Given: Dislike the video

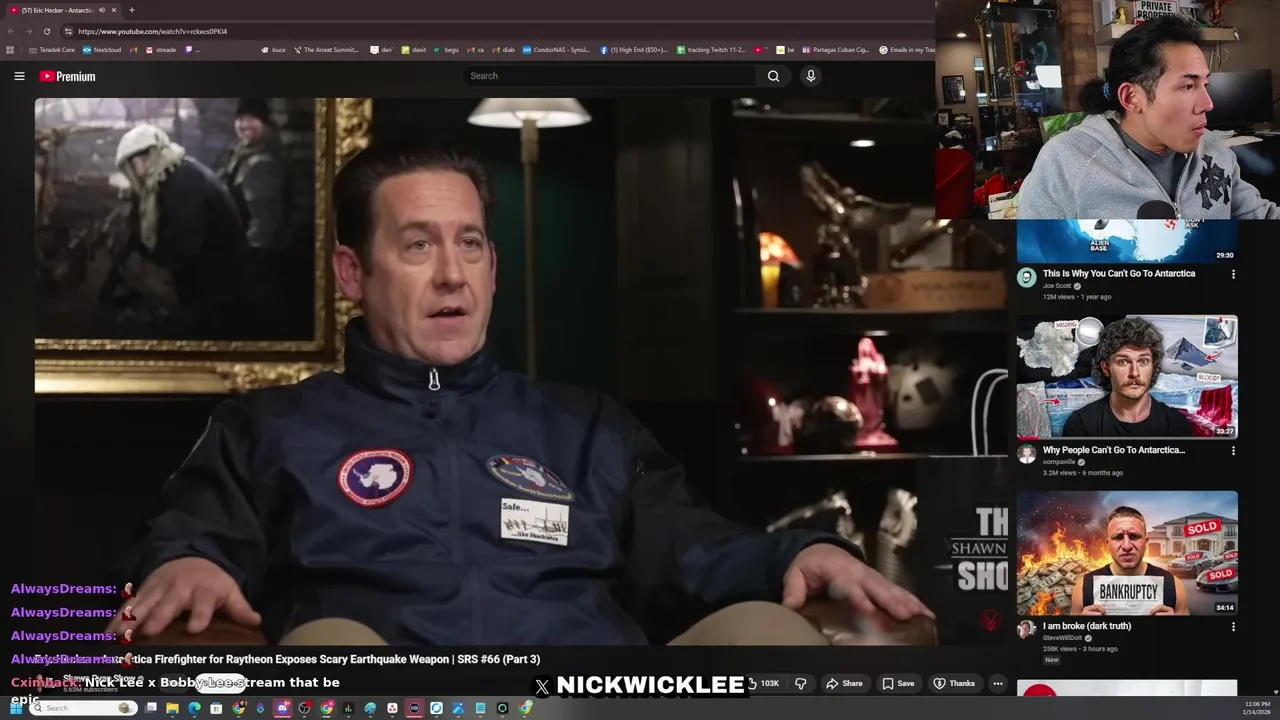Looking at the screenshot, I should pos(800,683).
